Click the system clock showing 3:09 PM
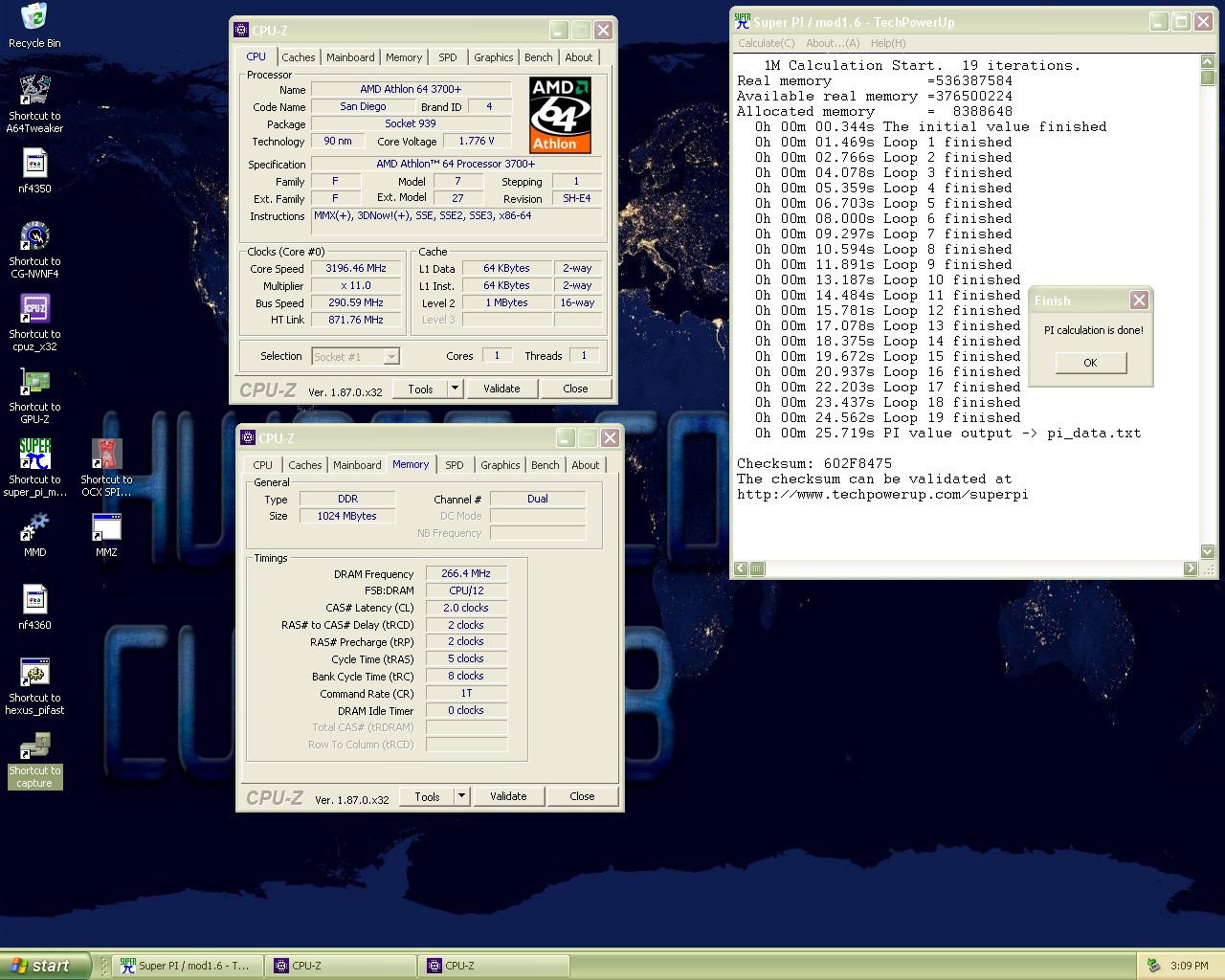Image resolution: width=1225 pixels, height=980 pixels. pyautogui.click(x=1190, y=966)
